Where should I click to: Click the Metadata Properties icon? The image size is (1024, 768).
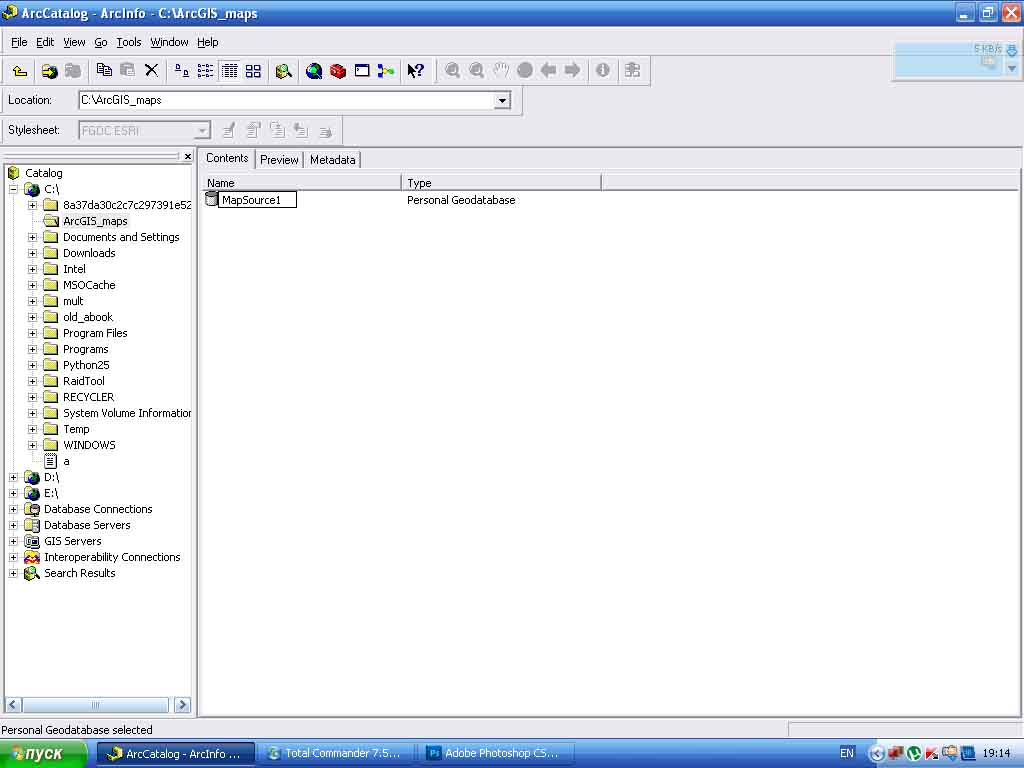click(x=253, y=131)
